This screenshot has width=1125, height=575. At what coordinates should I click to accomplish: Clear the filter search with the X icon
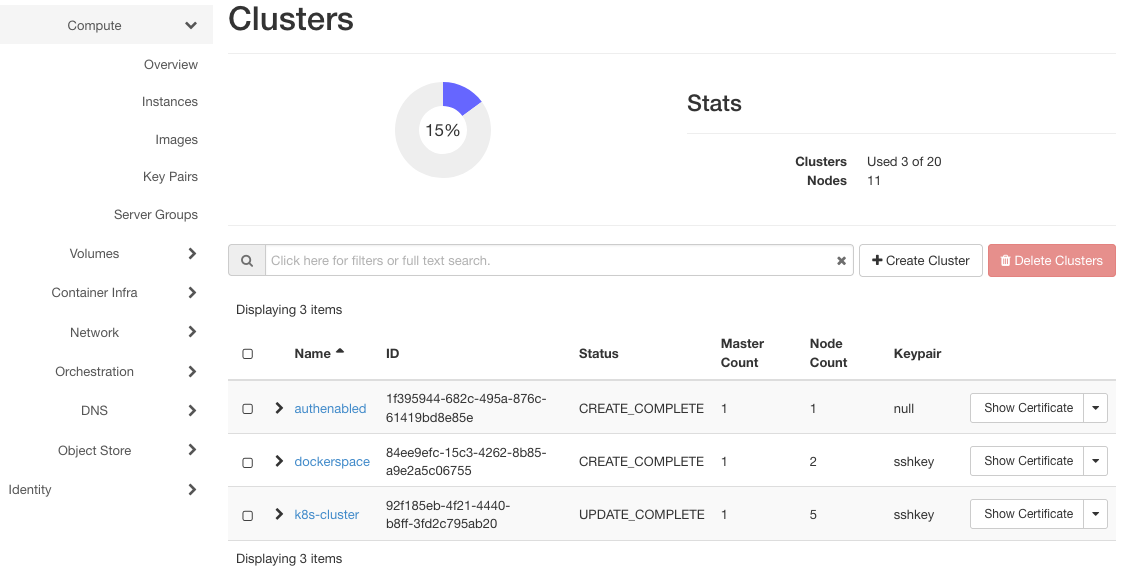(x=841, y=261)
